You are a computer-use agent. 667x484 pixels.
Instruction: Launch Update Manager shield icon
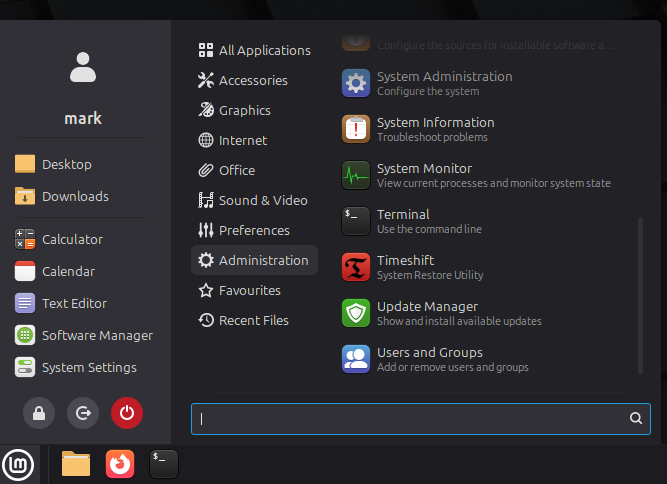[356, 313]
